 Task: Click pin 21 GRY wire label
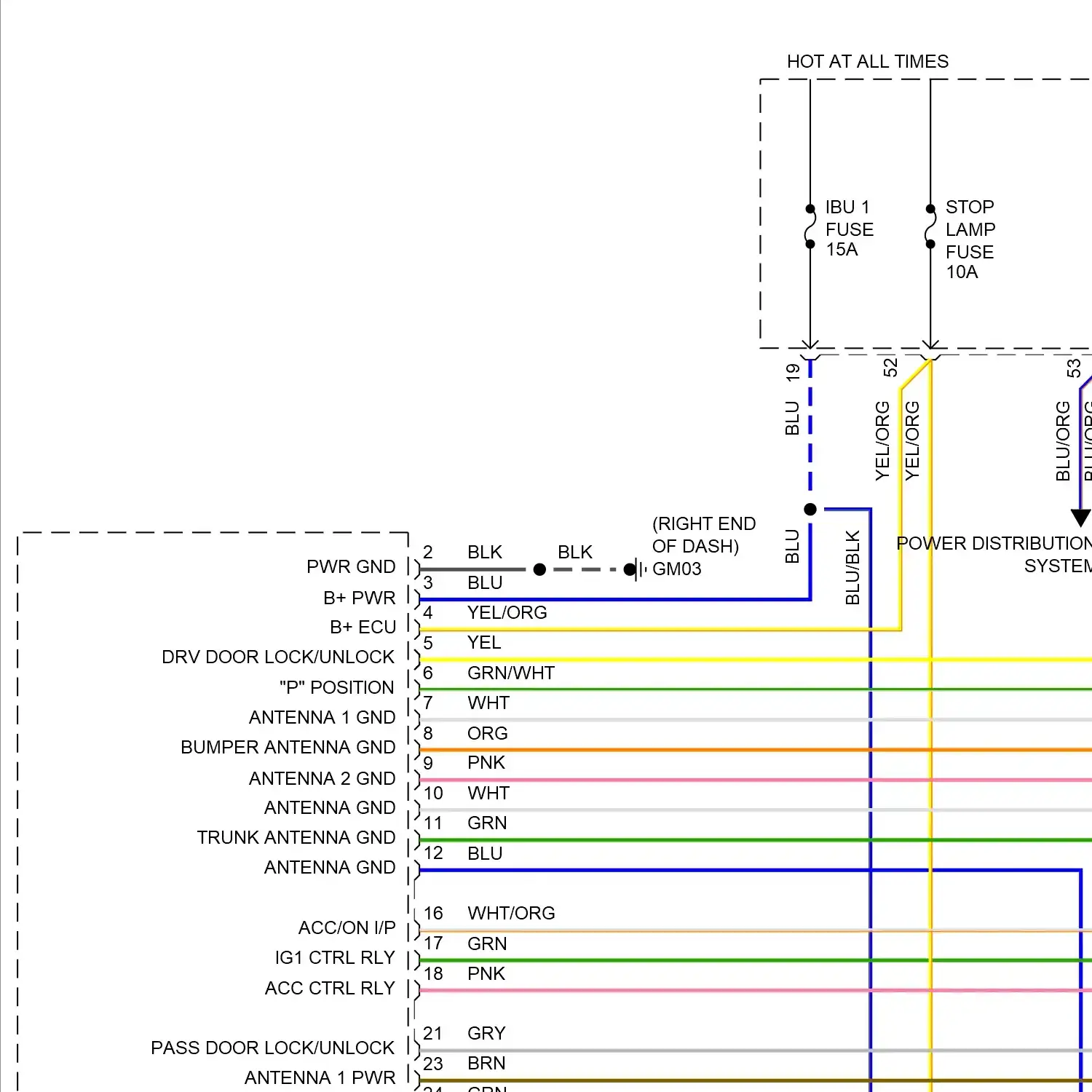point(486,1034)
